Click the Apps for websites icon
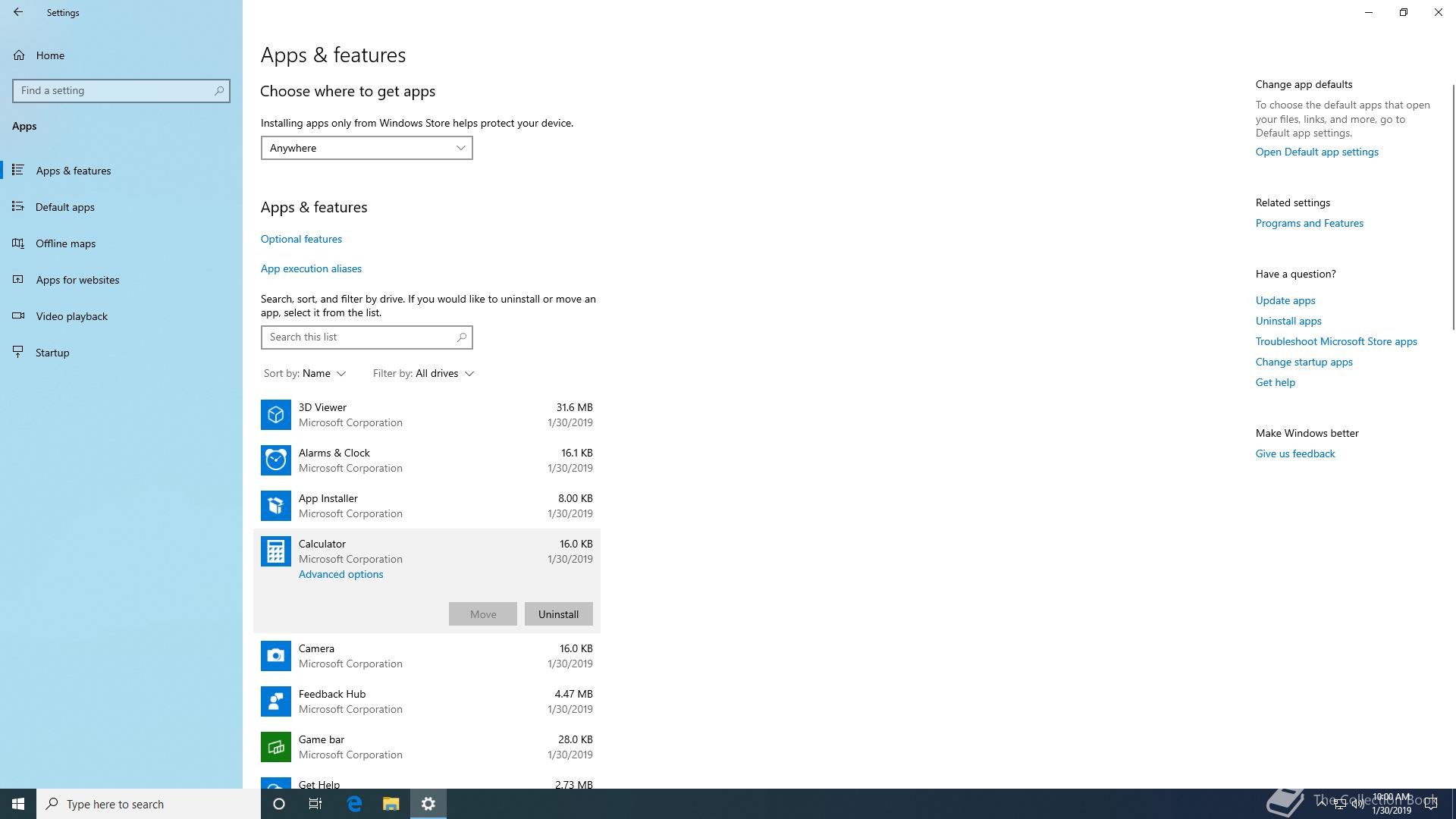 tap(18, 280)
